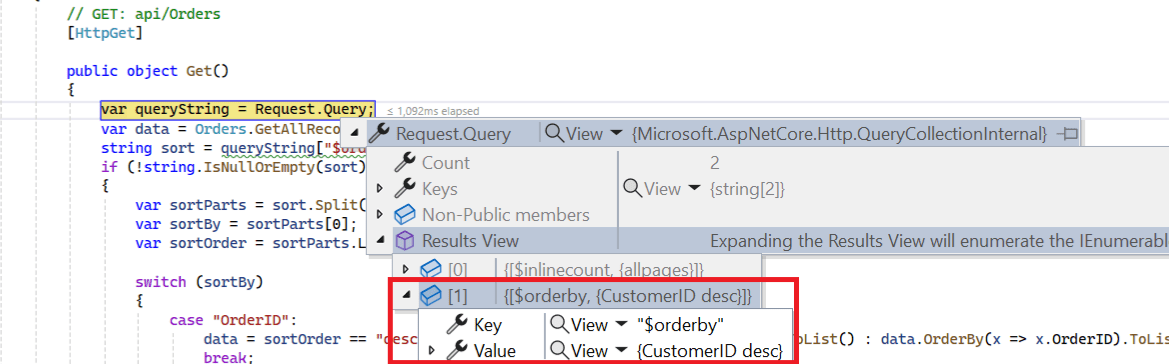Viewport: 1169px width, 364px height.
Task: Click the Results View cube icon
Action: click(x=405, y=241)
